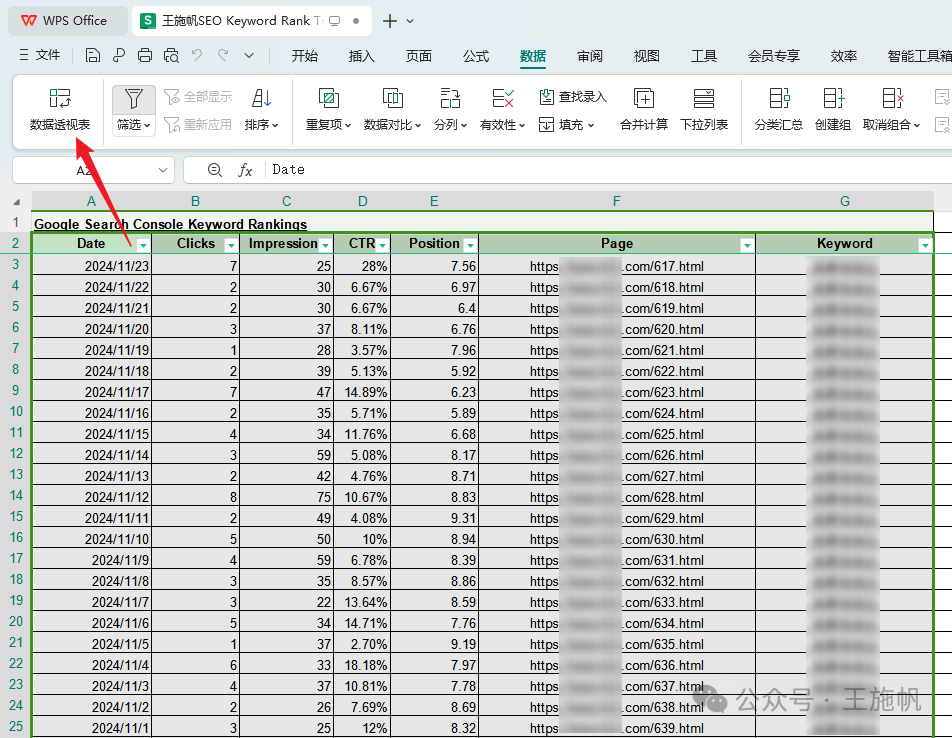Select row 10 header
Screen dimensions: 952x738
pos(16,411)
